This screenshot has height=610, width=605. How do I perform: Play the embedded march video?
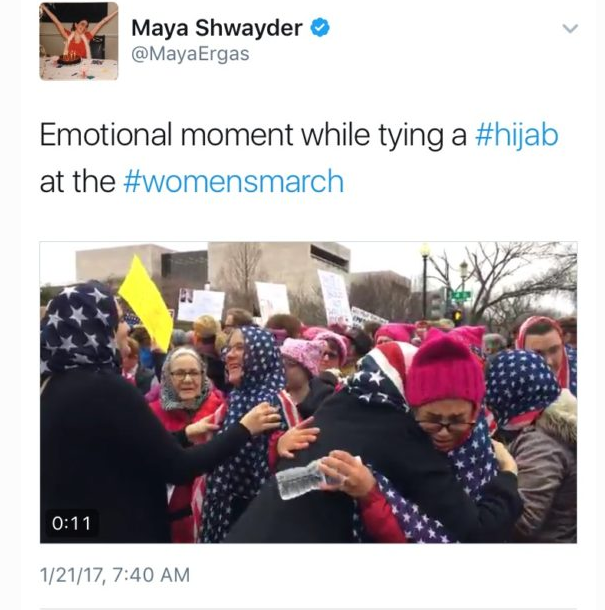308,392
